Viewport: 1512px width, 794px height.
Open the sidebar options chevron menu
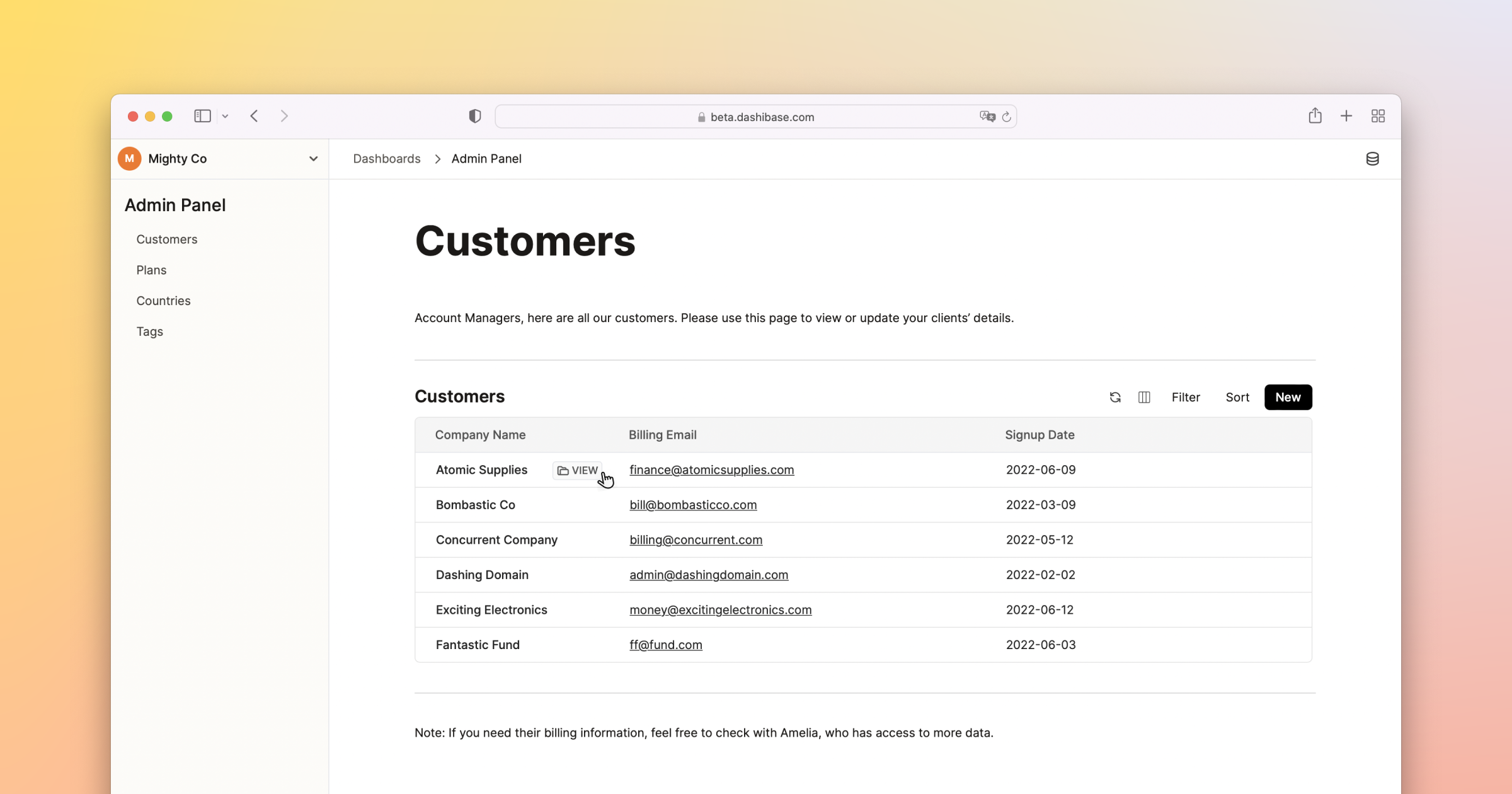click(225, 117)
